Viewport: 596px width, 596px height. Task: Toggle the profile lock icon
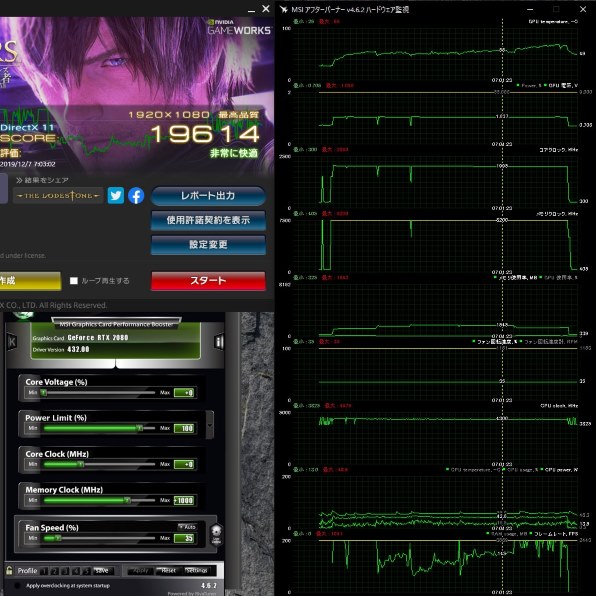9,570
